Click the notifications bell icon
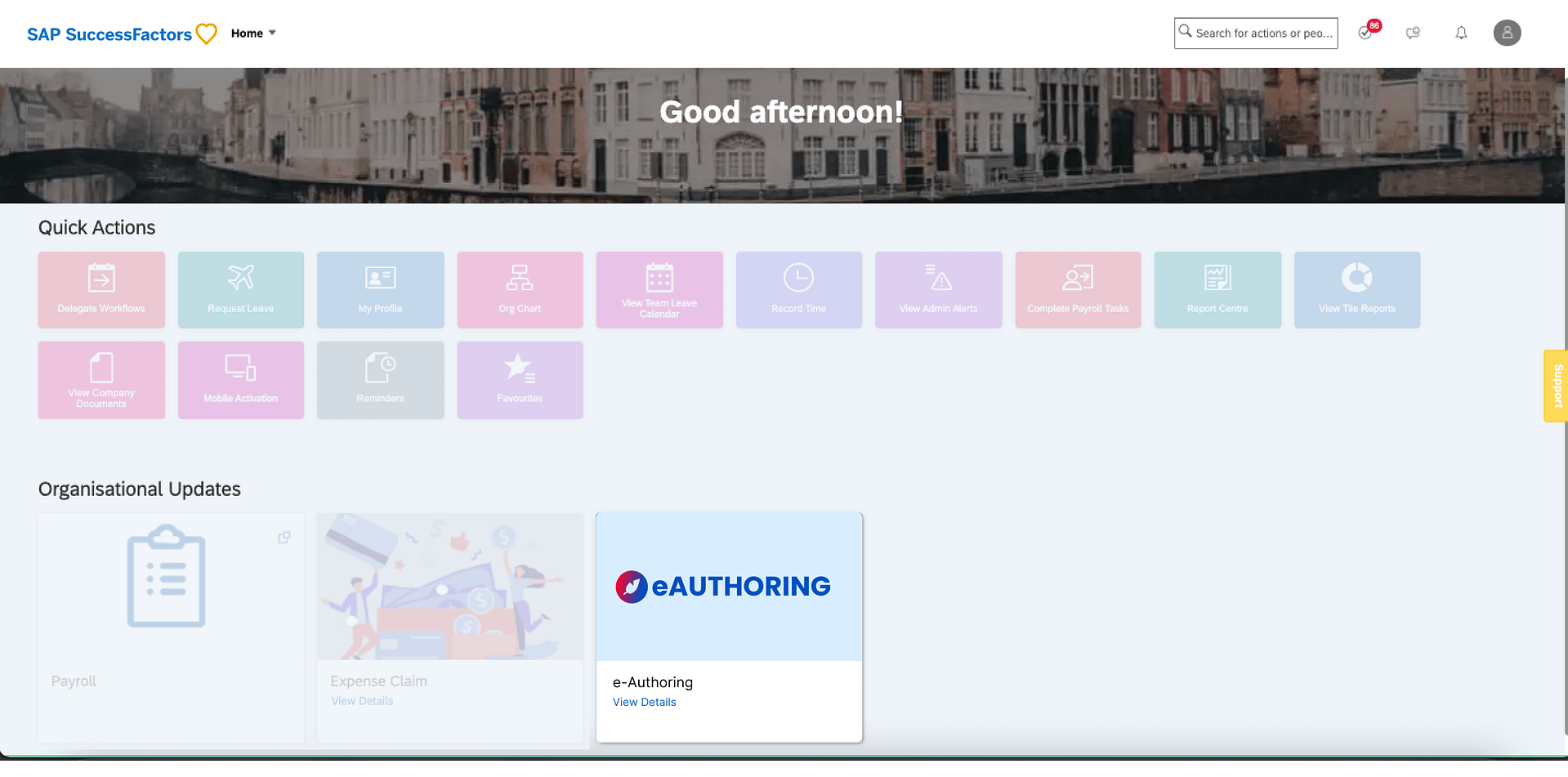Viewport: 1568px width, 777px height. pyautogui.click(x=1461, y=33)
